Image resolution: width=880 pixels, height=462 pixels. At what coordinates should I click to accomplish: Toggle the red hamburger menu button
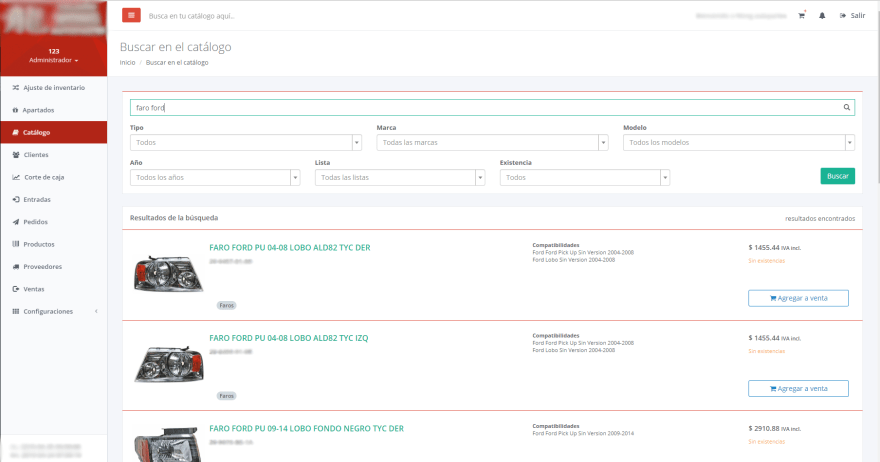(x=131, y=16)
